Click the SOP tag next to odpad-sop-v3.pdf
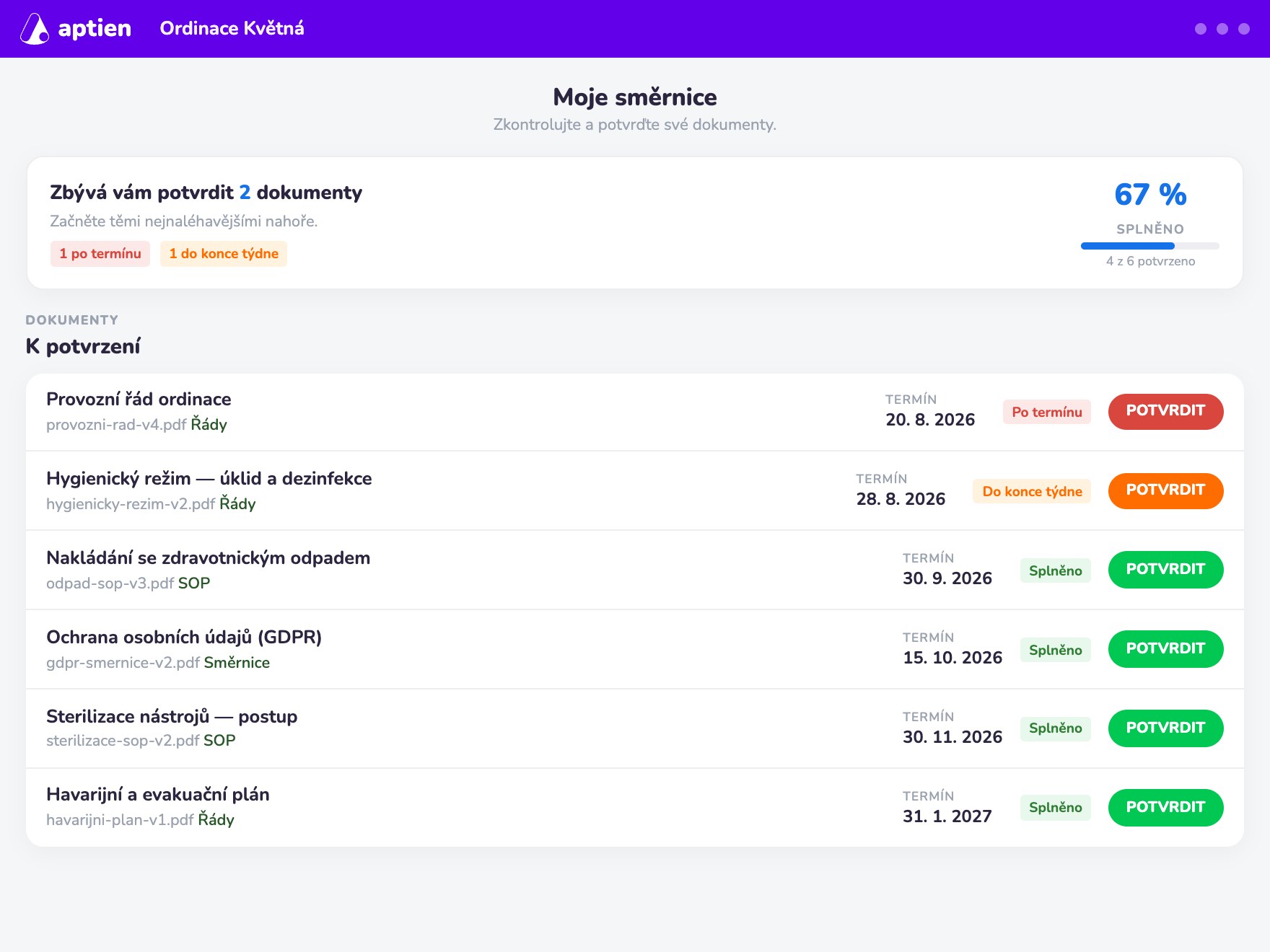 click(x=194, y=583)
